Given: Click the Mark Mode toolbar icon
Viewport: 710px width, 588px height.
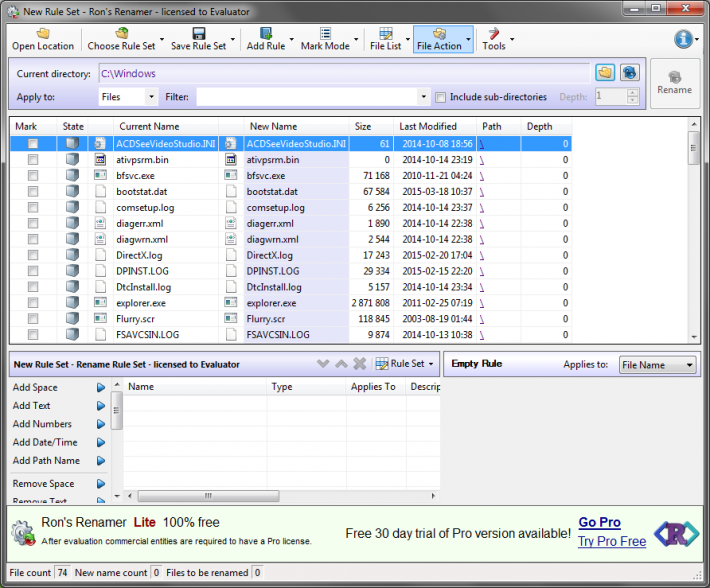Looking at the screenshot, I should coord(325,33).
